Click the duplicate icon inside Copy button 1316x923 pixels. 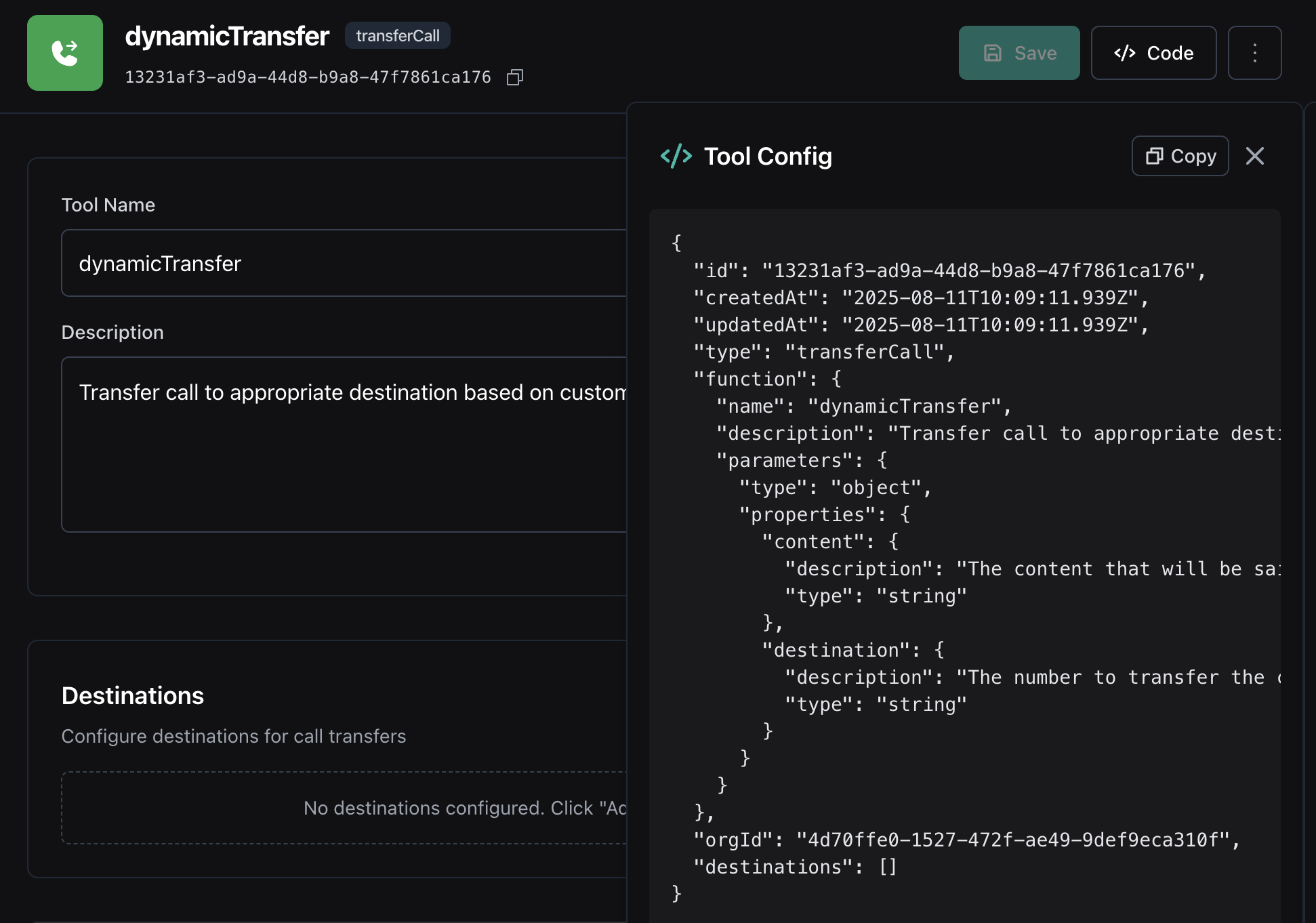coord(1154,156)
